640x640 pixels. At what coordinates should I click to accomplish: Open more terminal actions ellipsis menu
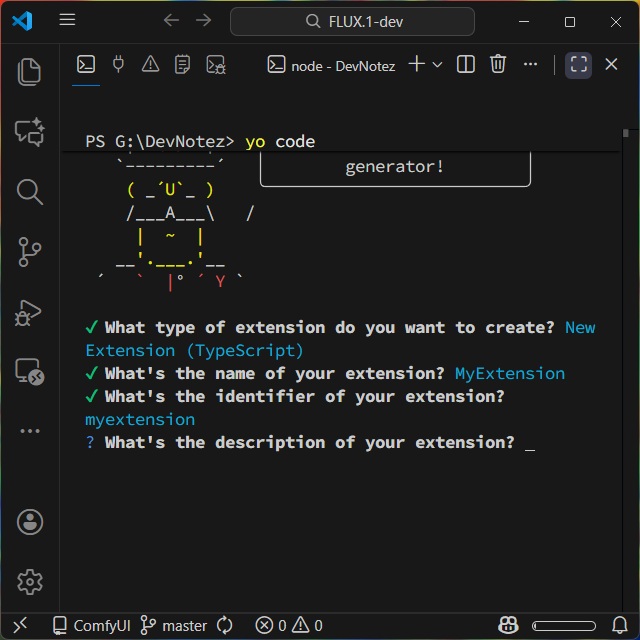click(x=530, y=65)
